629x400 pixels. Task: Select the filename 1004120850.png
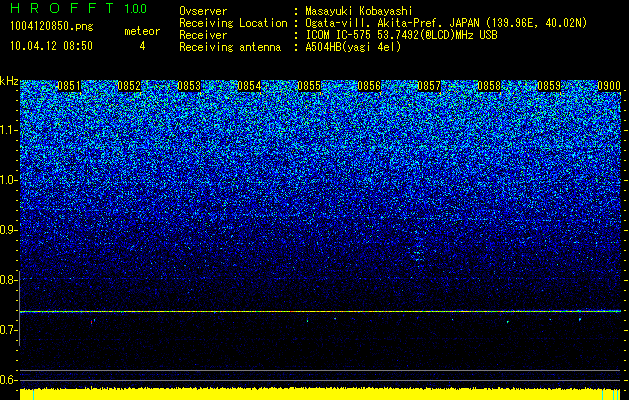[52, 26]
